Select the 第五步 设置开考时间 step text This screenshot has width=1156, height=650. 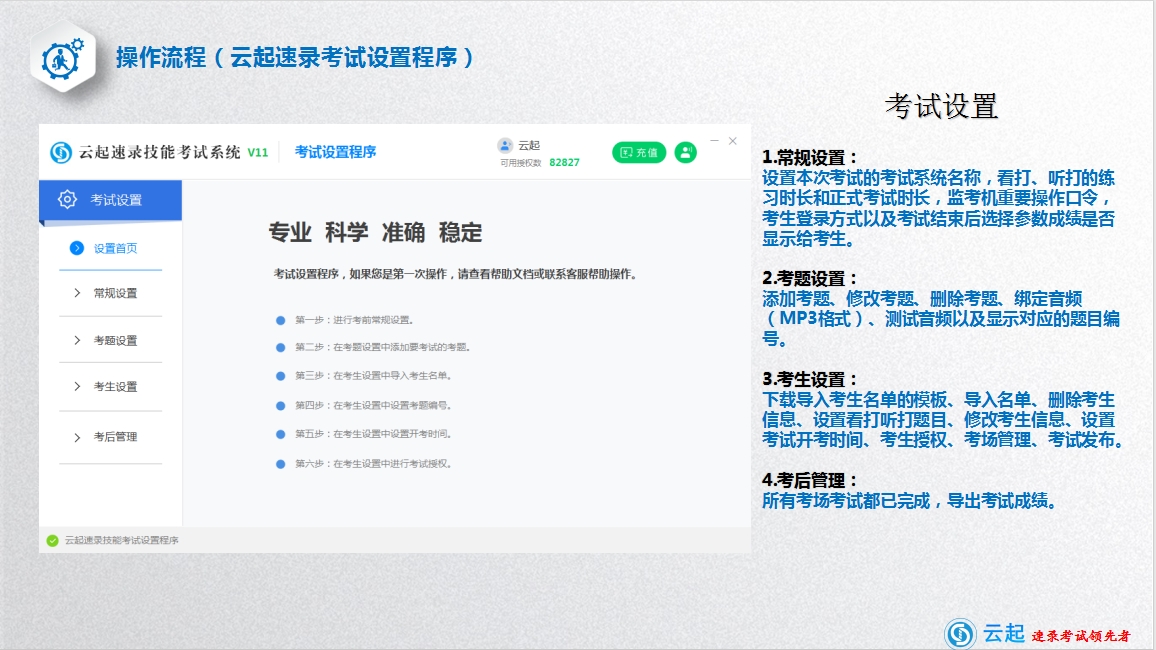373,434
